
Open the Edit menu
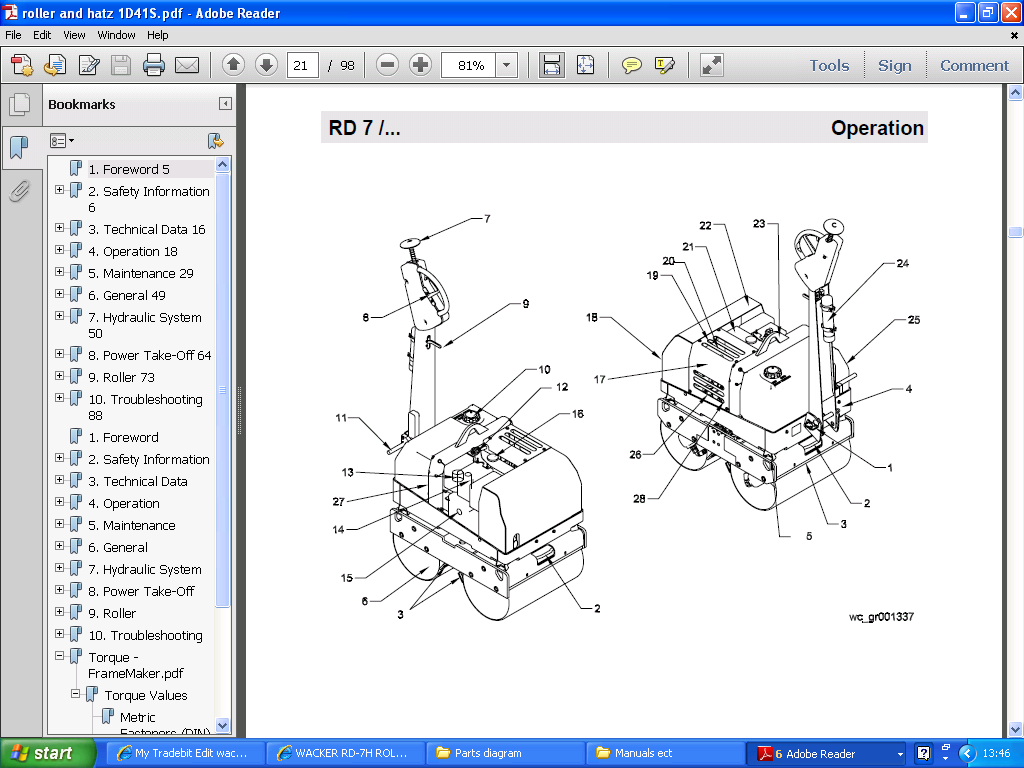[42, 35]
